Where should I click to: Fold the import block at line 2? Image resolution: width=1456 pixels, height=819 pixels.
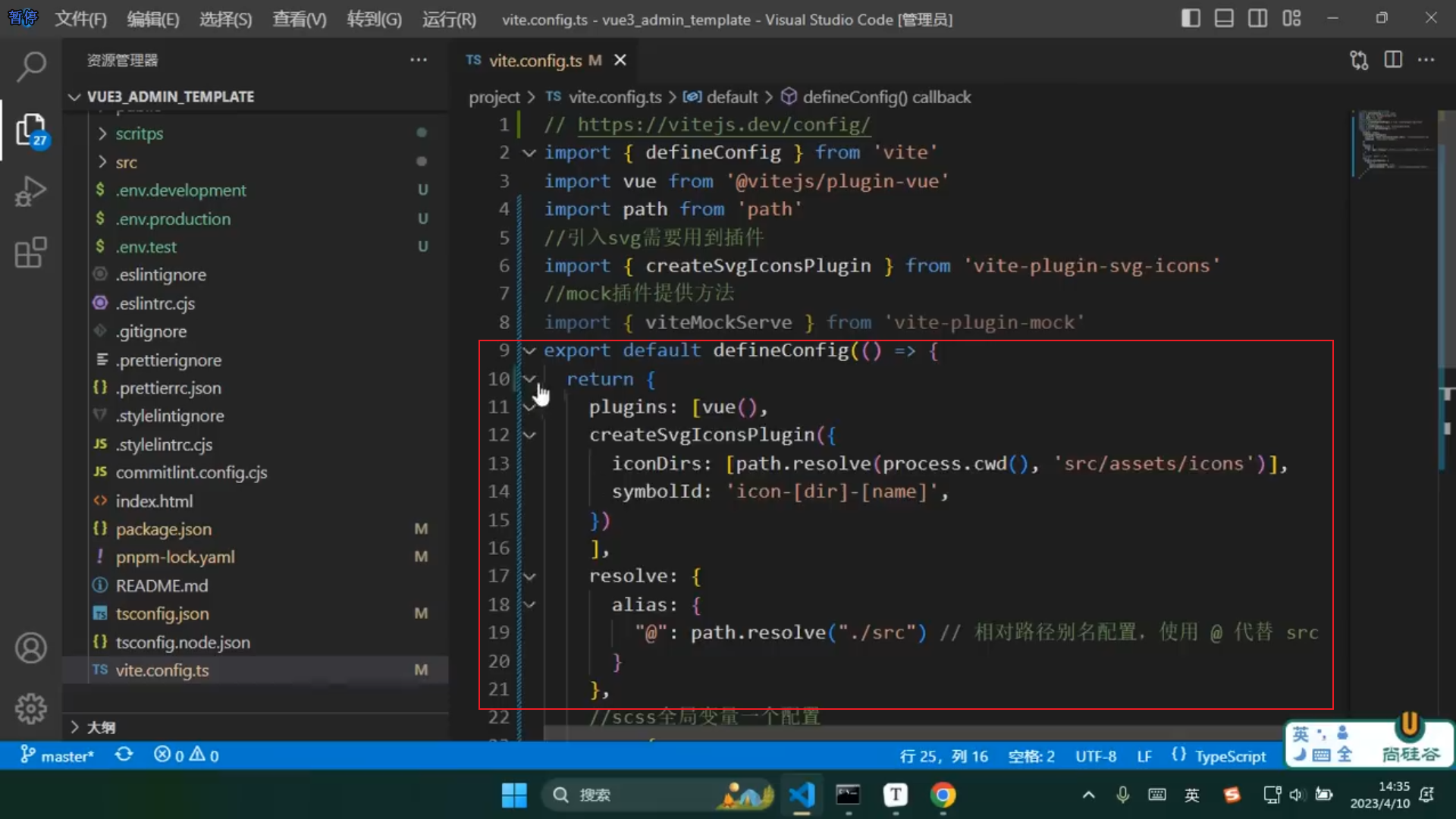[x=529, y=152]
